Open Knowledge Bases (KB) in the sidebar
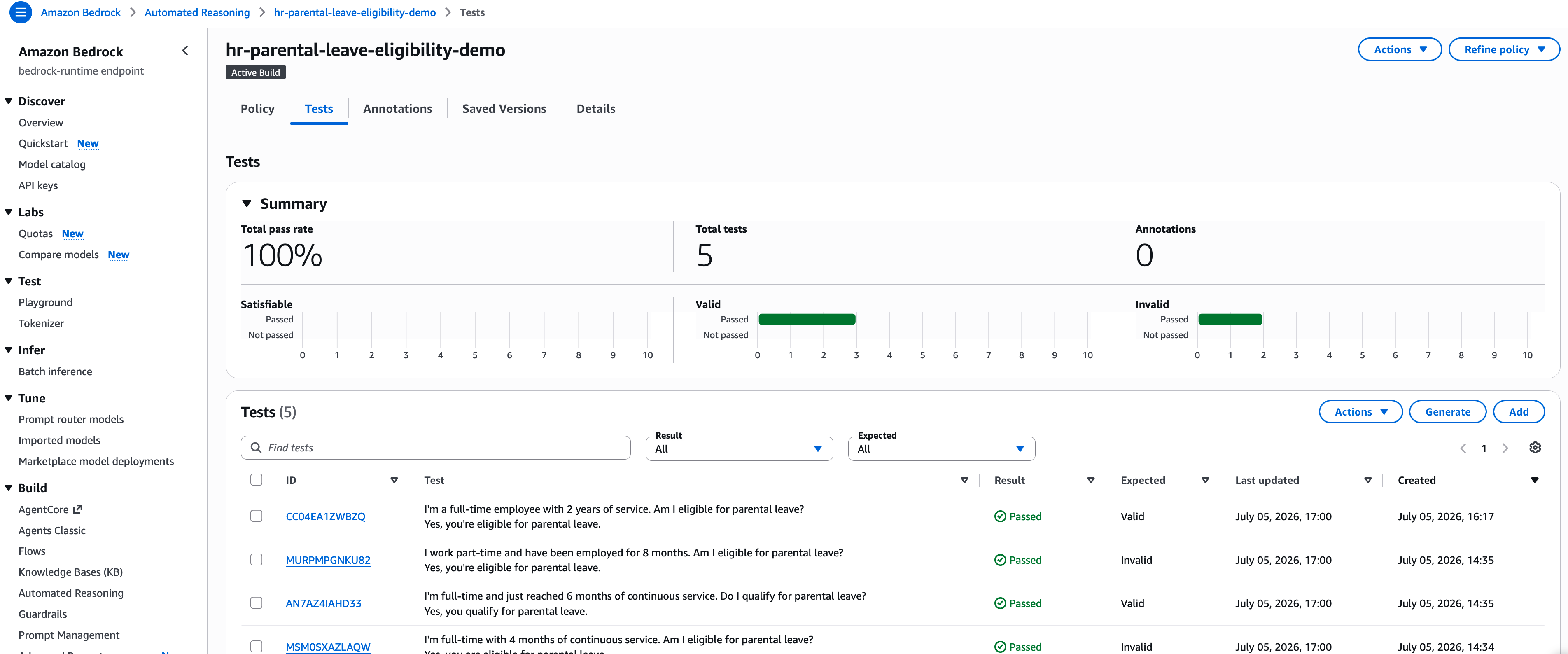Screen dimensions: 1568x654 coord(70,572)
